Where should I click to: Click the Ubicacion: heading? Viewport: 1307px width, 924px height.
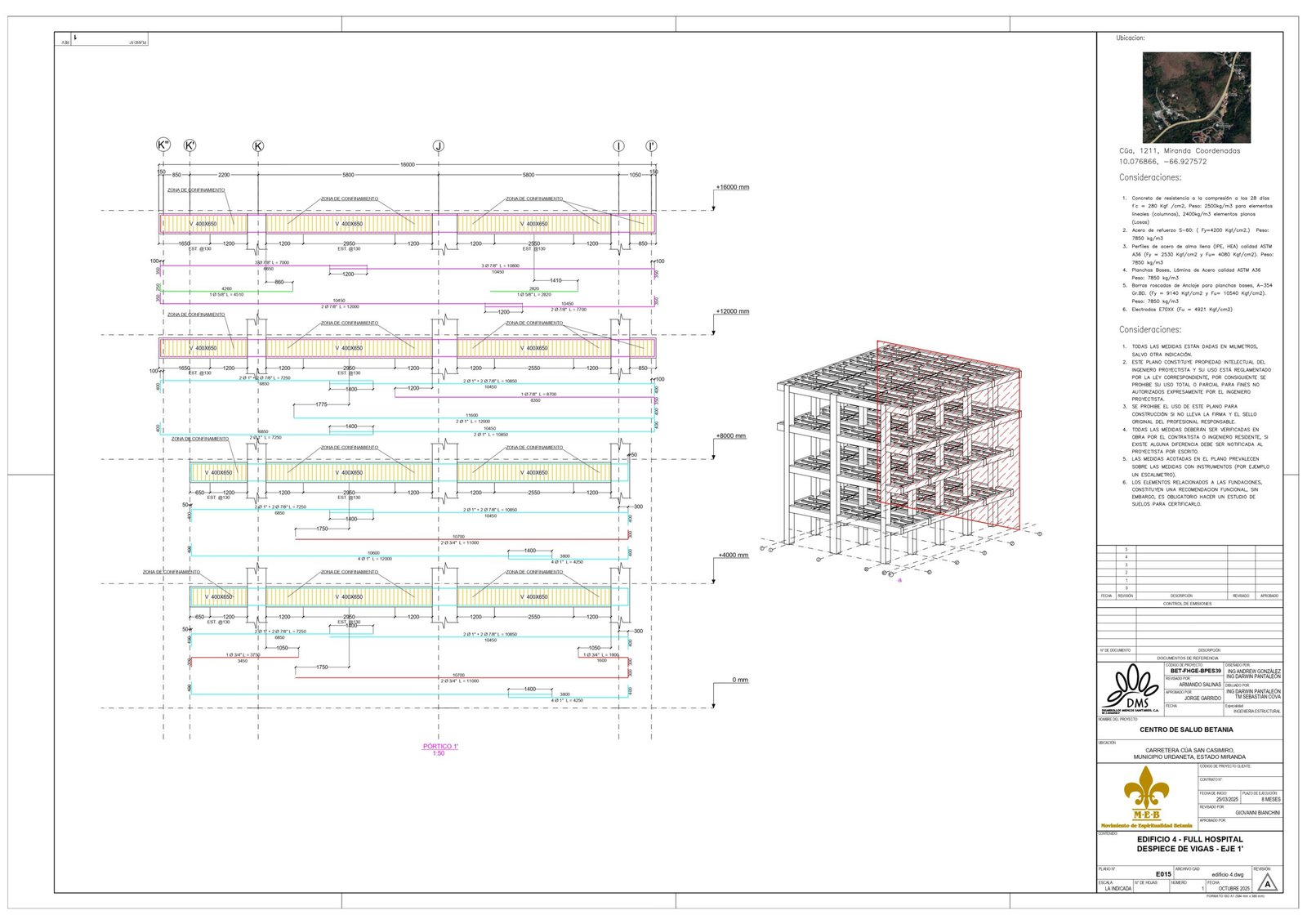tap(1131, 38)
